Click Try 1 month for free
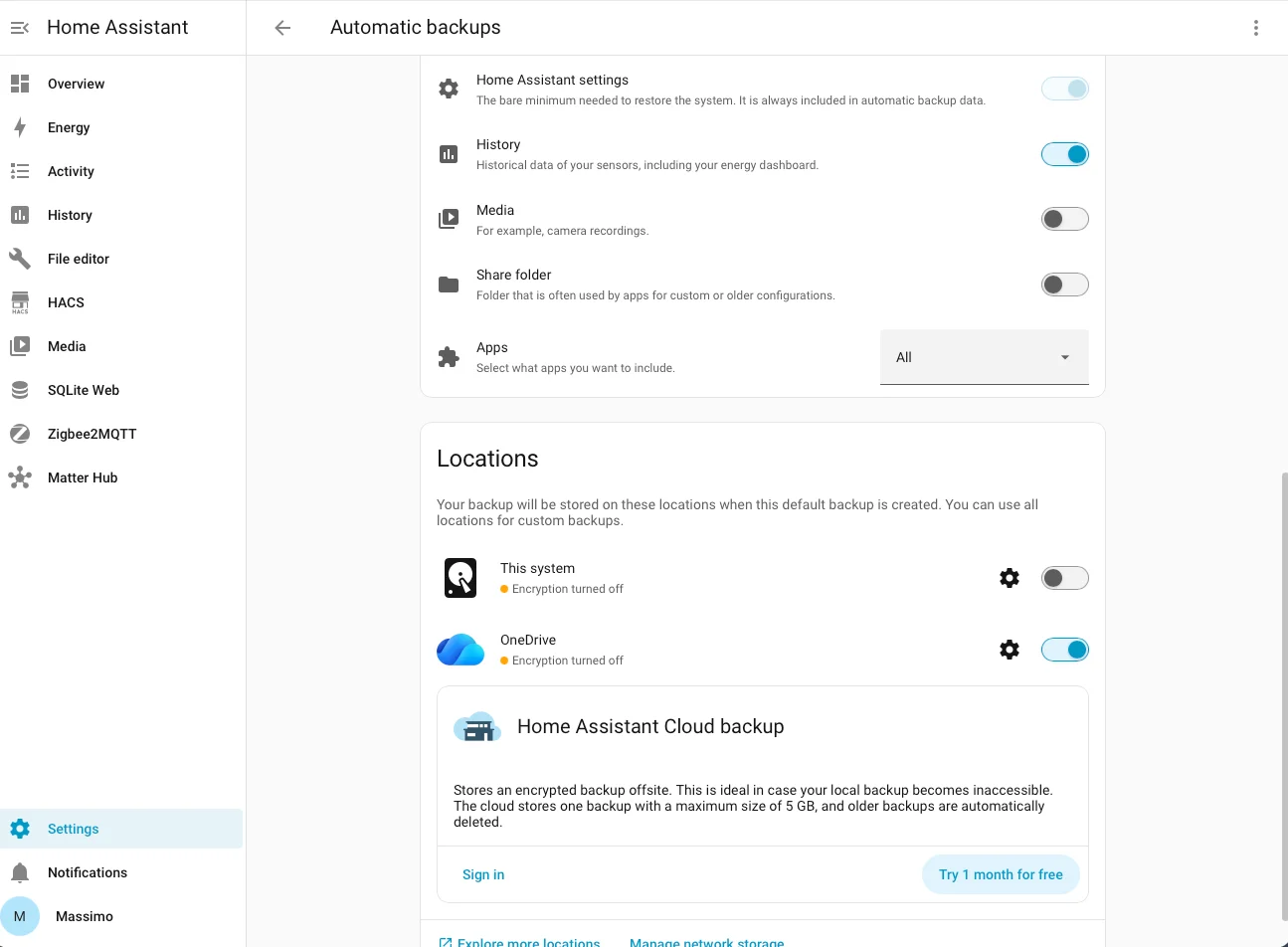The width and height of the screenshot is (1288, 947). [x=1001, y=874]
